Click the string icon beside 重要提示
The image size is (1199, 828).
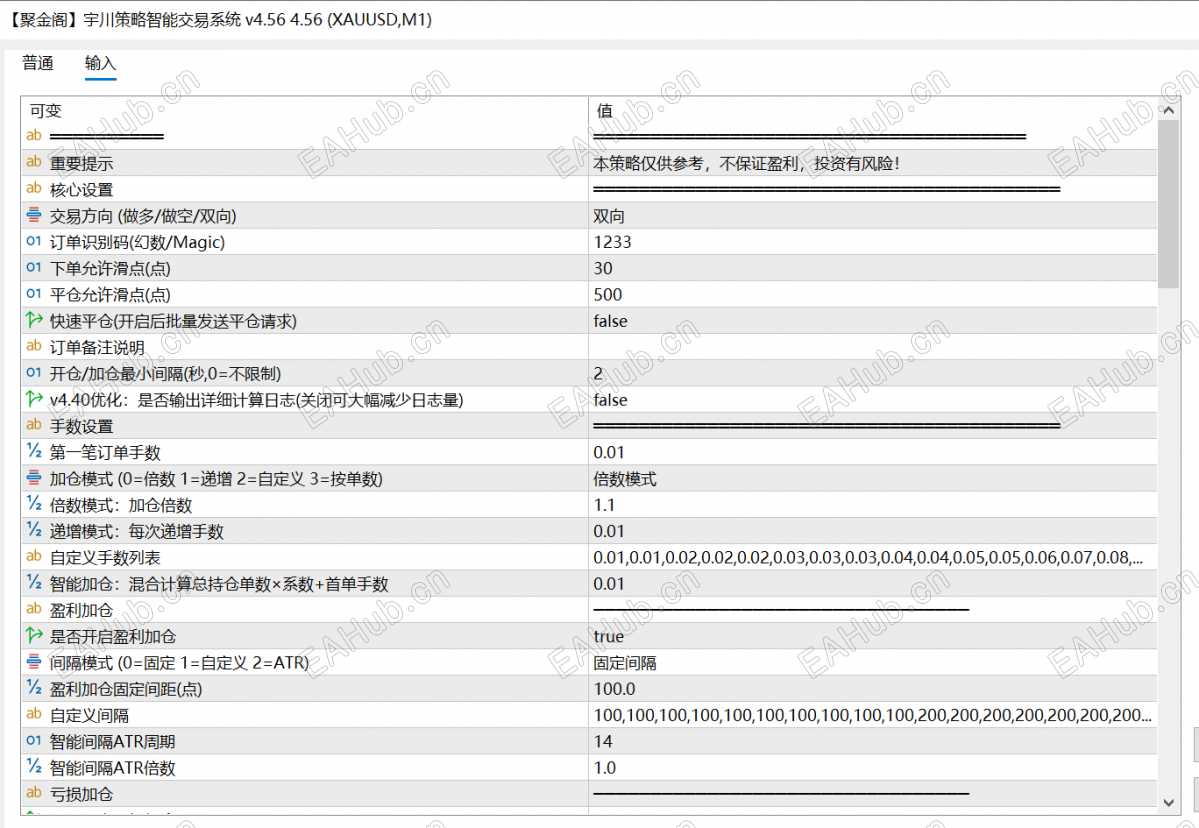(x=34, y=162)
